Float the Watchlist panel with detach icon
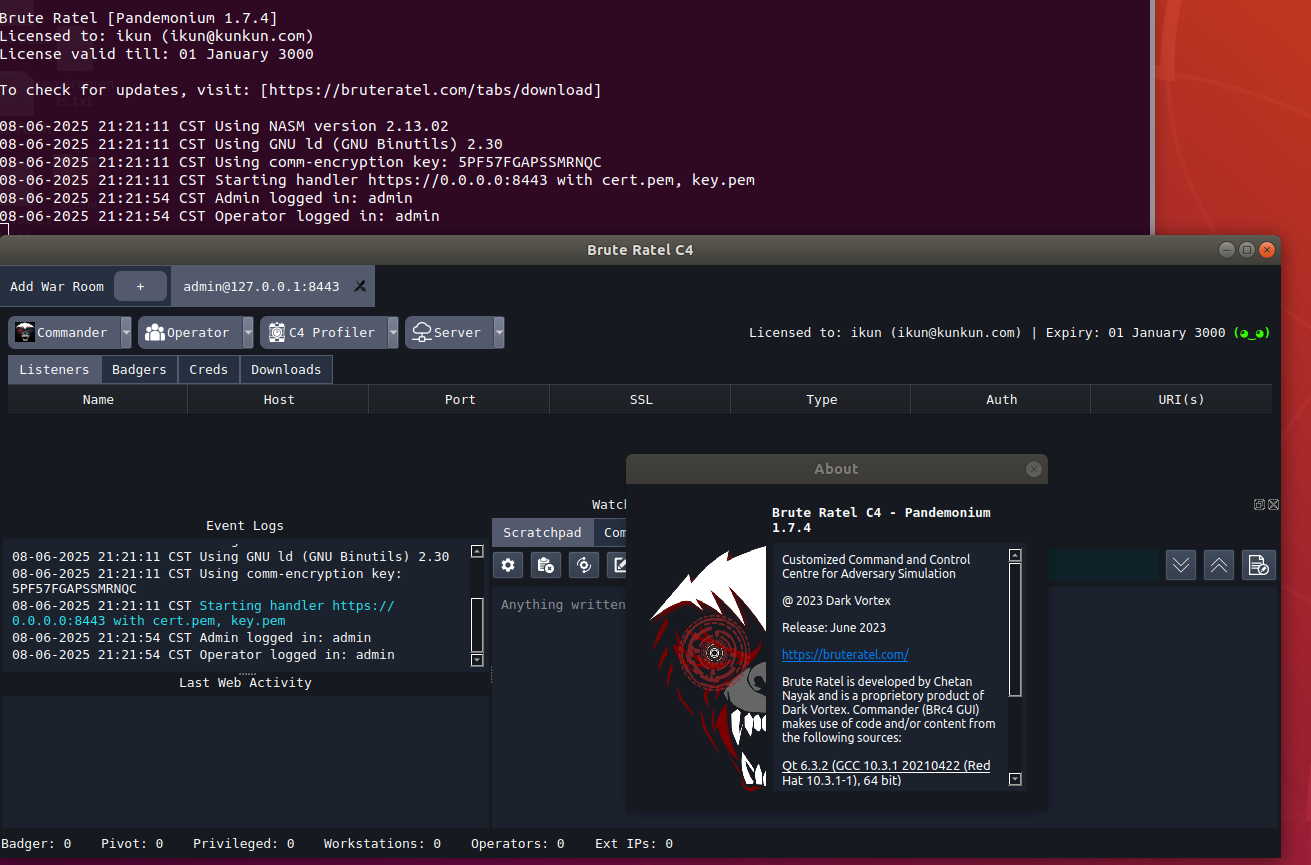Viewport: 1311px width, 865px height. coord(1260,505)
